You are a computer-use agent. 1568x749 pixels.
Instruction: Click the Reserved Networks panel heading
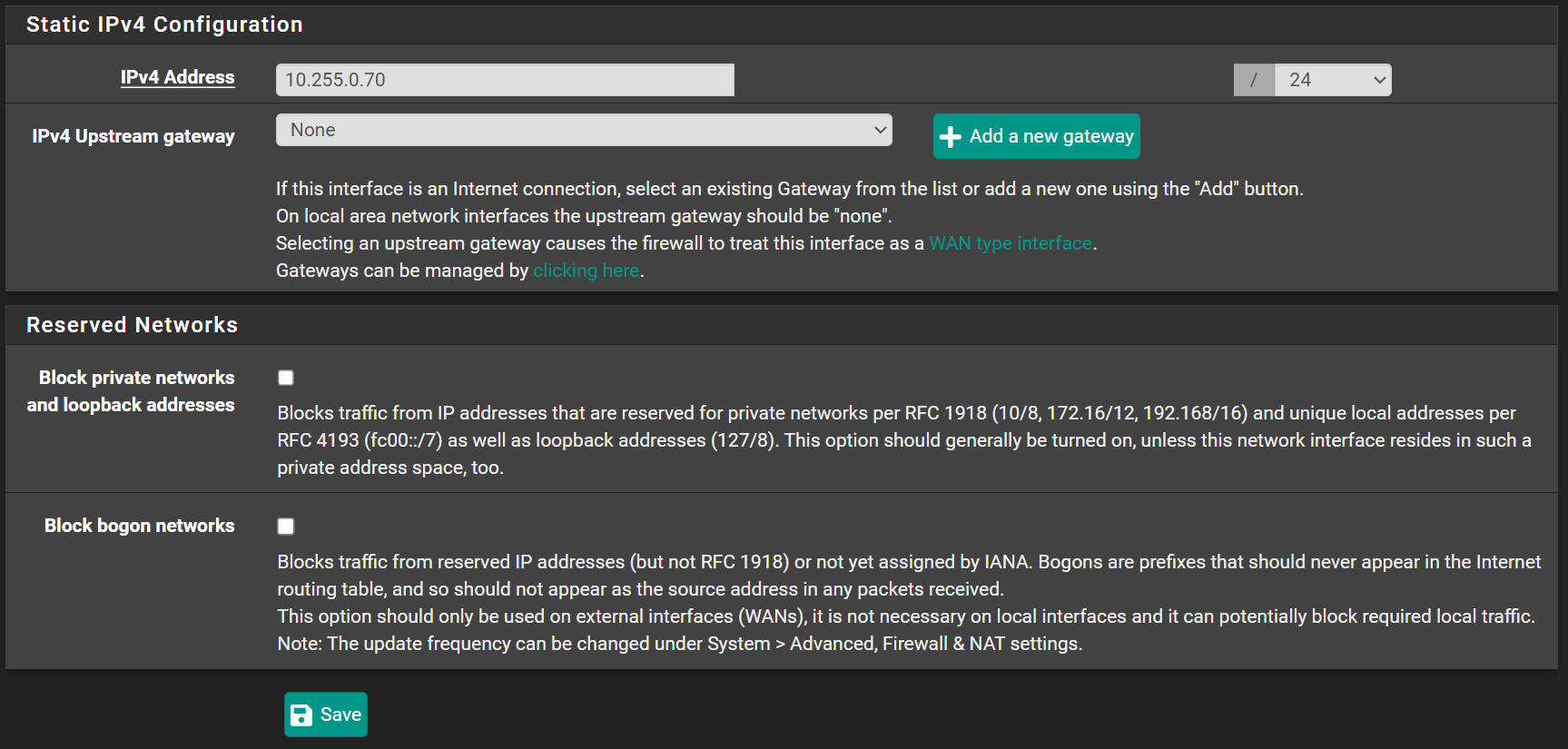132,325
